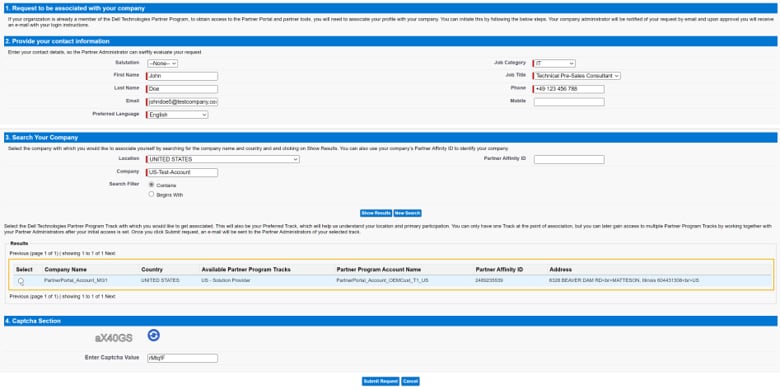780x390 pixels.
Task: Click the US - Solution Provider cell
Action: pyautogui.click(x=226, y=281)
